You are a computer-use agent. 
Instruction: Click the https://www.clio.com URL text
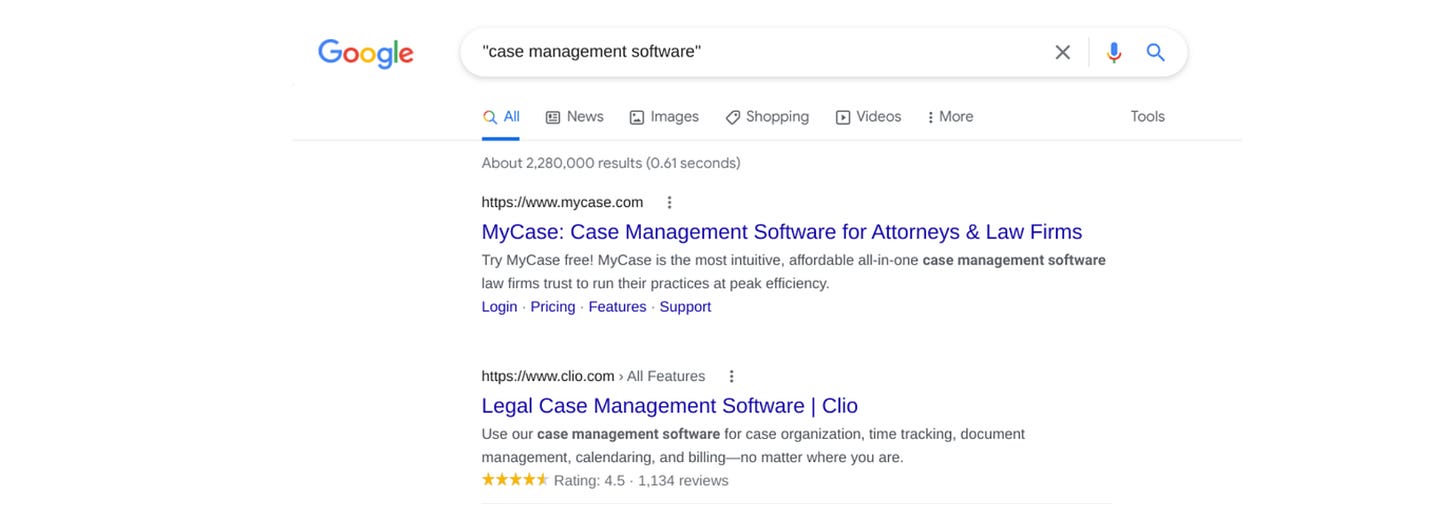pyautogui.click(x=548, y=376)
